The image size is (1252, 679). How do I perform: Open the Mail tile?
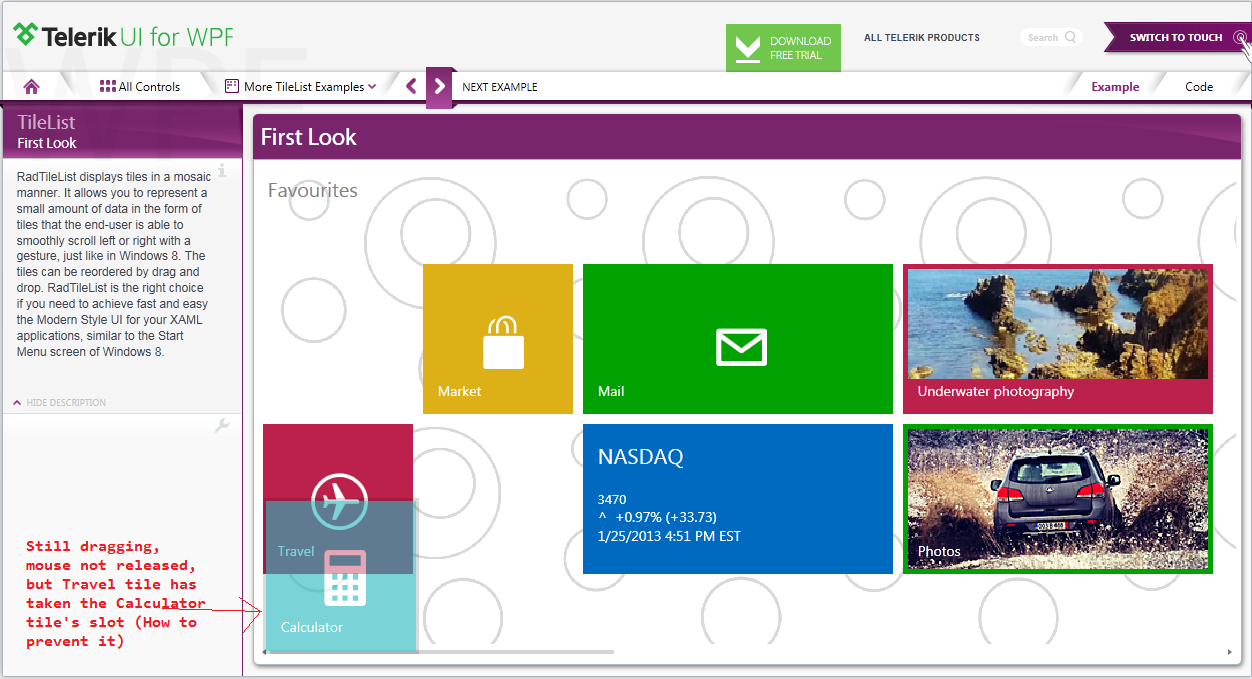click(738, 339)
